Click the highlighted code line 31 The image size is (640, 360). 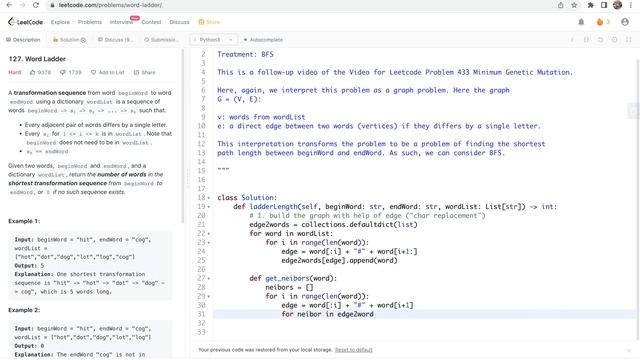point(424,314)
